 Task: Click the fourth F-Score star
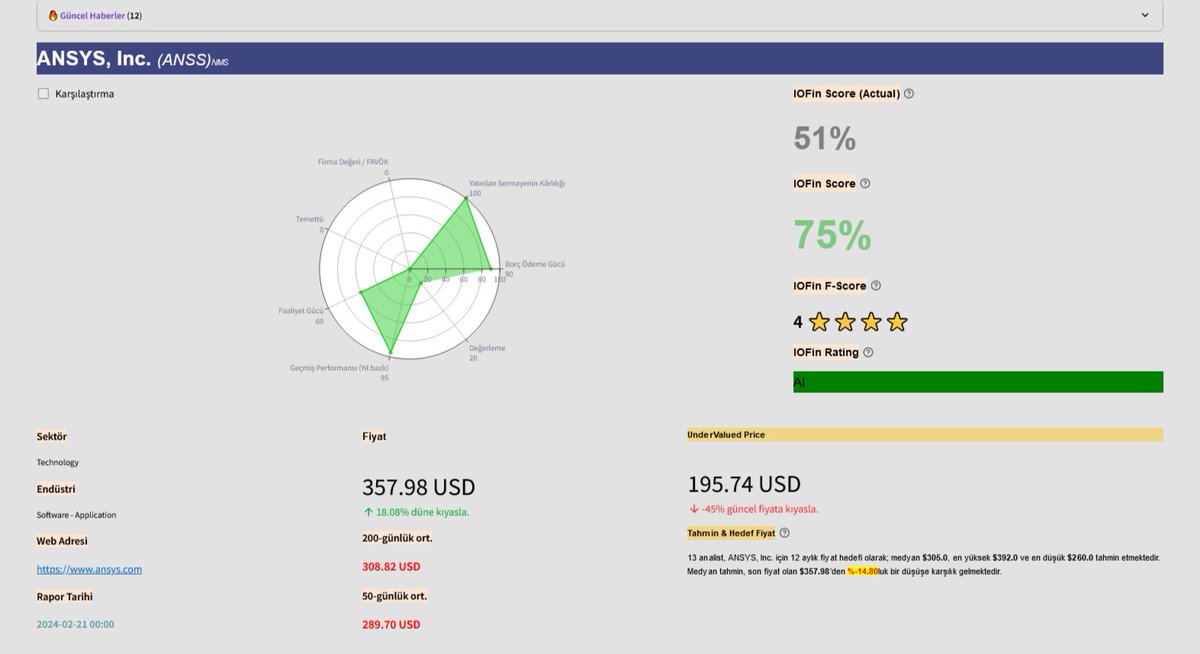[x=897, y=322]
